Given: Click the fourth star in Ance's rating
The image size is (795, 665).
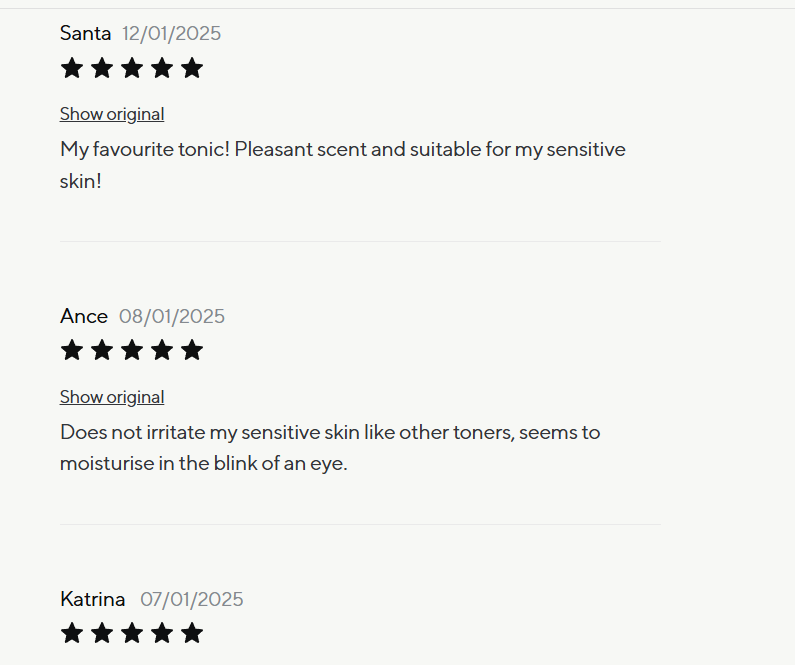Looking at the screenshot, I should click(x=162, y=350).
